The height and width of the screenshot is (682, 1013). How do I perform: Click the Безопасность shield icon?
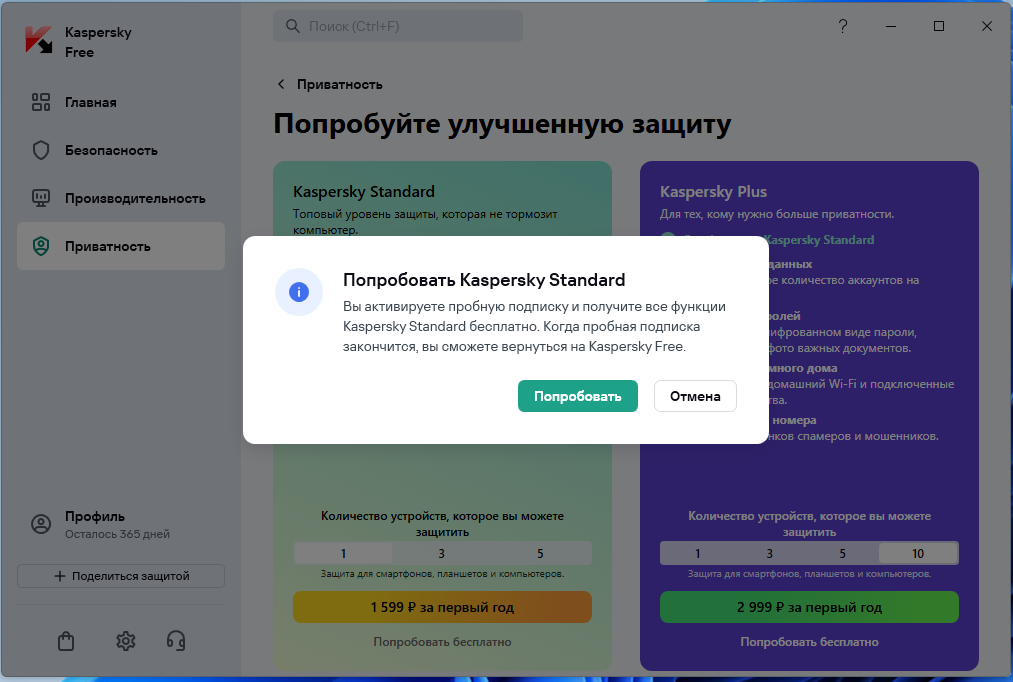pyautogui.click(x=41, y=150)
